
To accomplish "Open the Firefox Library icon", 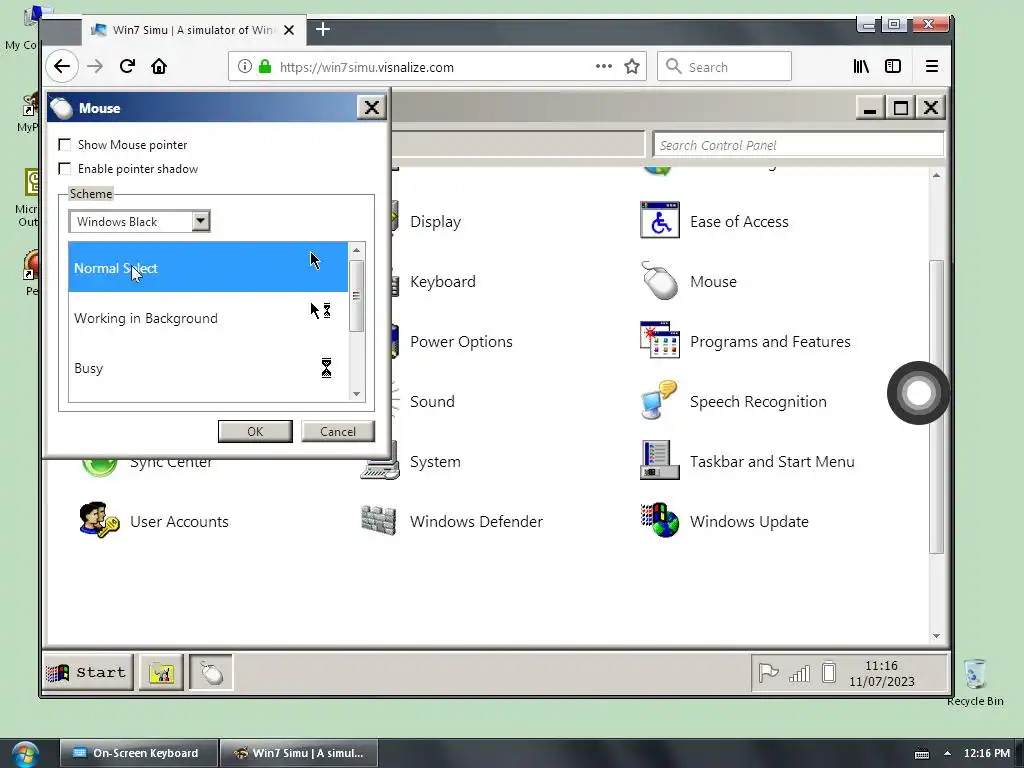I will click(x=861, y=66).
